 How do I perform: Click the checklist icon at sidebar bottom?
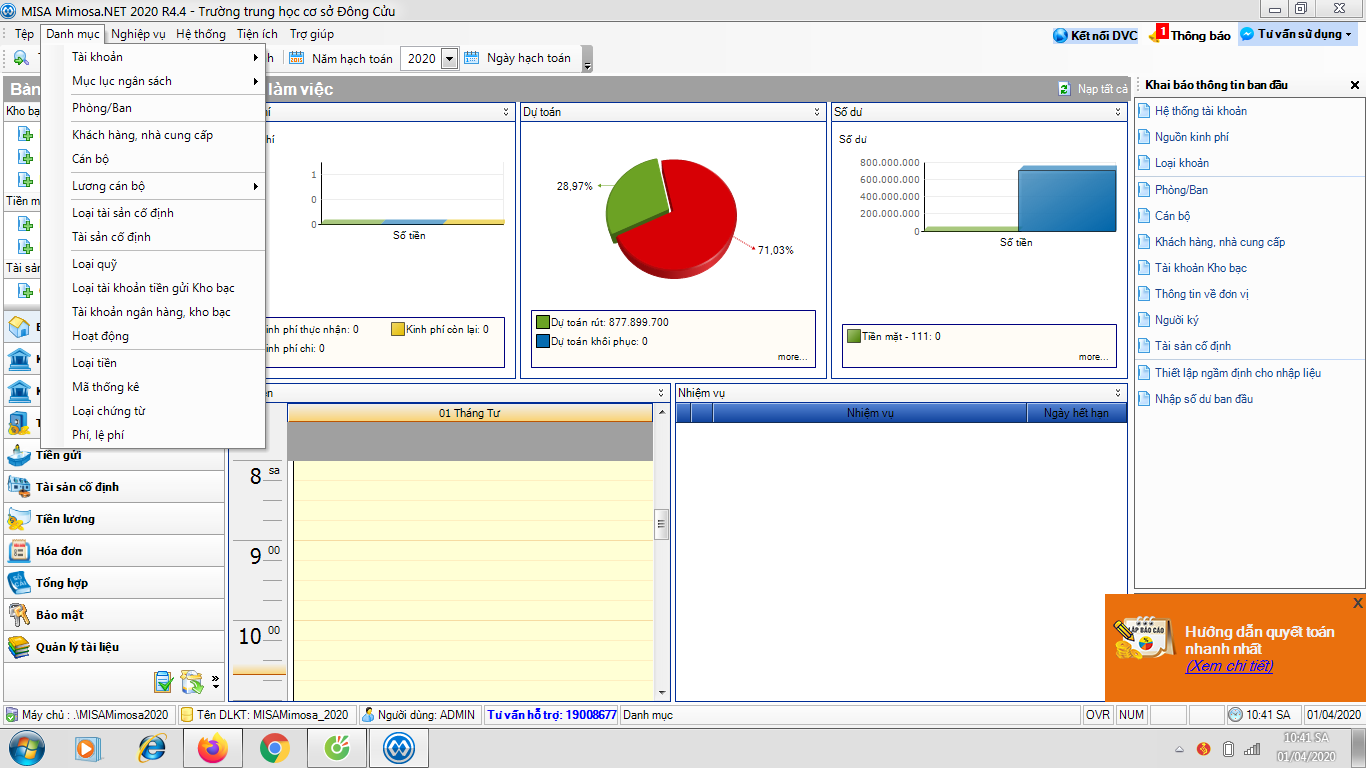164,682
